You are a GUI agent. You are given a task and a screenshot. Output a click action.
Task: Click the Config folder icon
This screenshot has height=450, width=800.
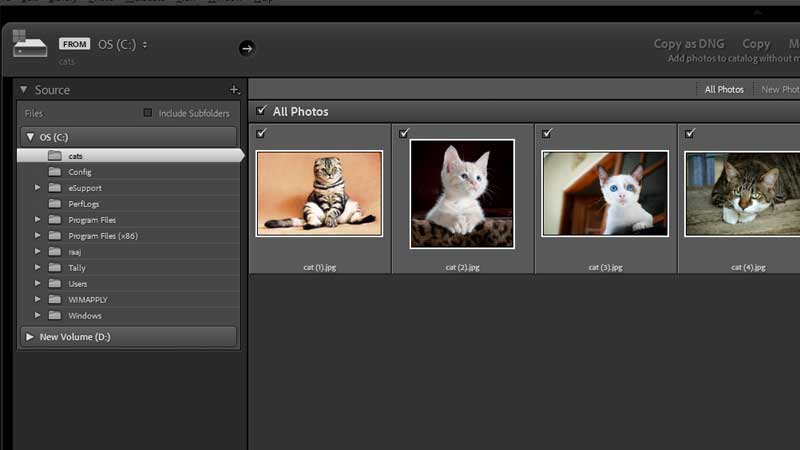point(55,172)
